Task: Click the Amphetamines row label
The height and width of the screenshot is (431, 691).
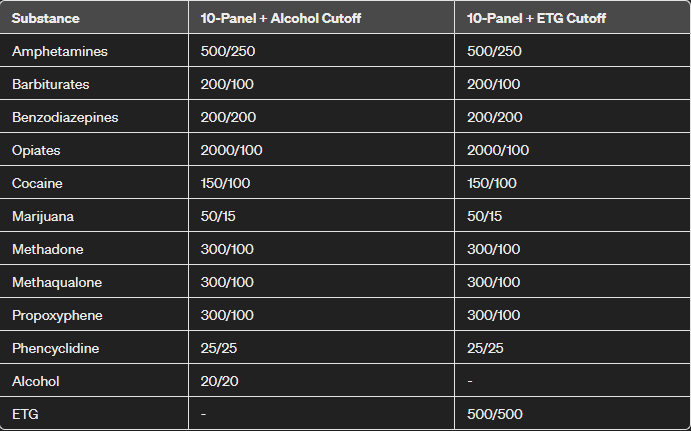Action: (59, 52)
